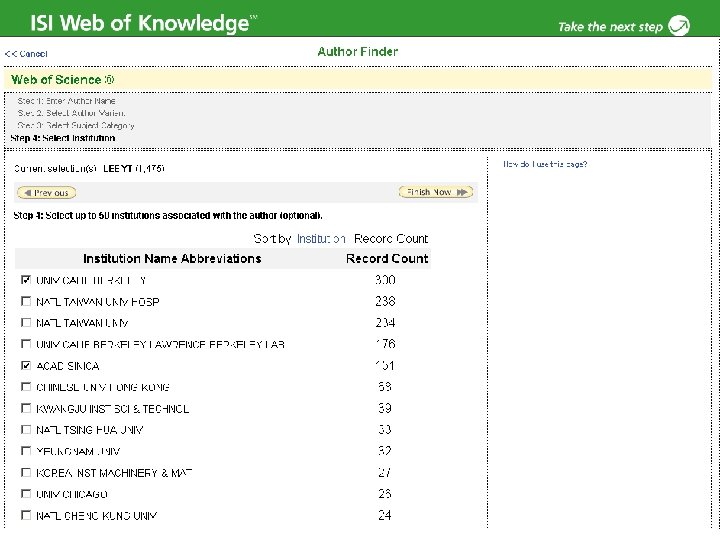Uncheck the UNIV CALIF BERKELEY checkbox
Viewport: 720px width, 540px height.
click(26, 280)
